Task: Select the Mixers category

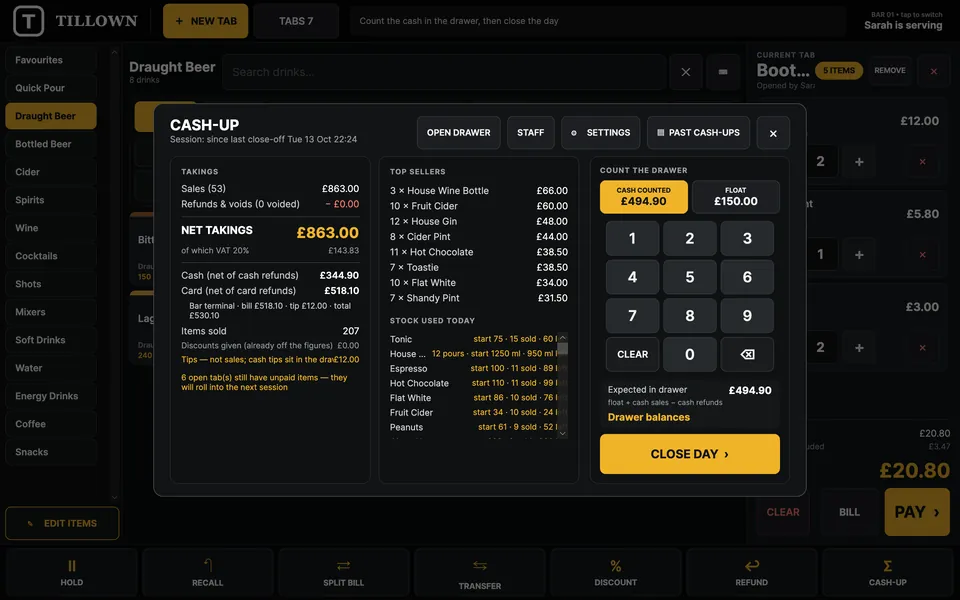Action: (x=51, y=312)
